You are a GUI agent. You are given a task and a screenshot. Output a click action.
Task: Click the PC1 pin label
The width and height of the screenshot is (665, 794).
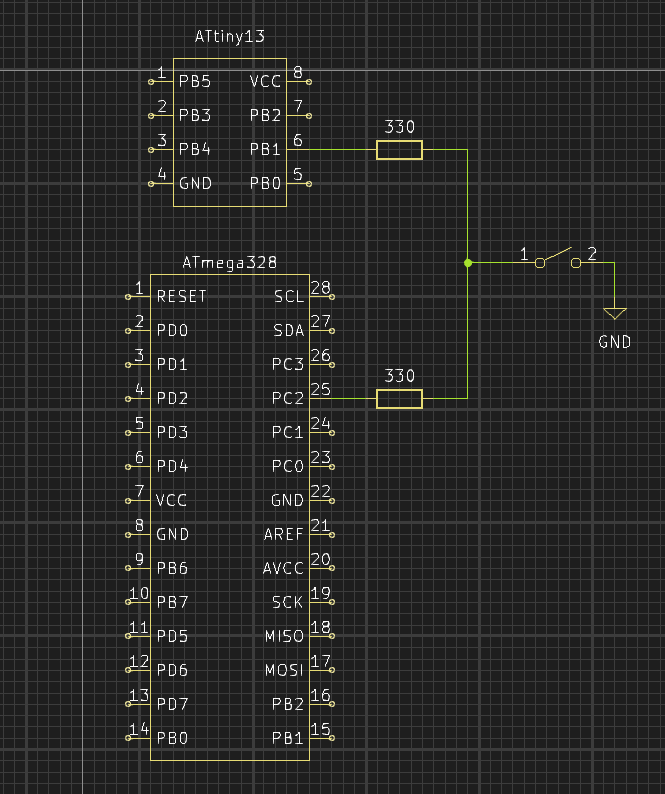[288, 432]
